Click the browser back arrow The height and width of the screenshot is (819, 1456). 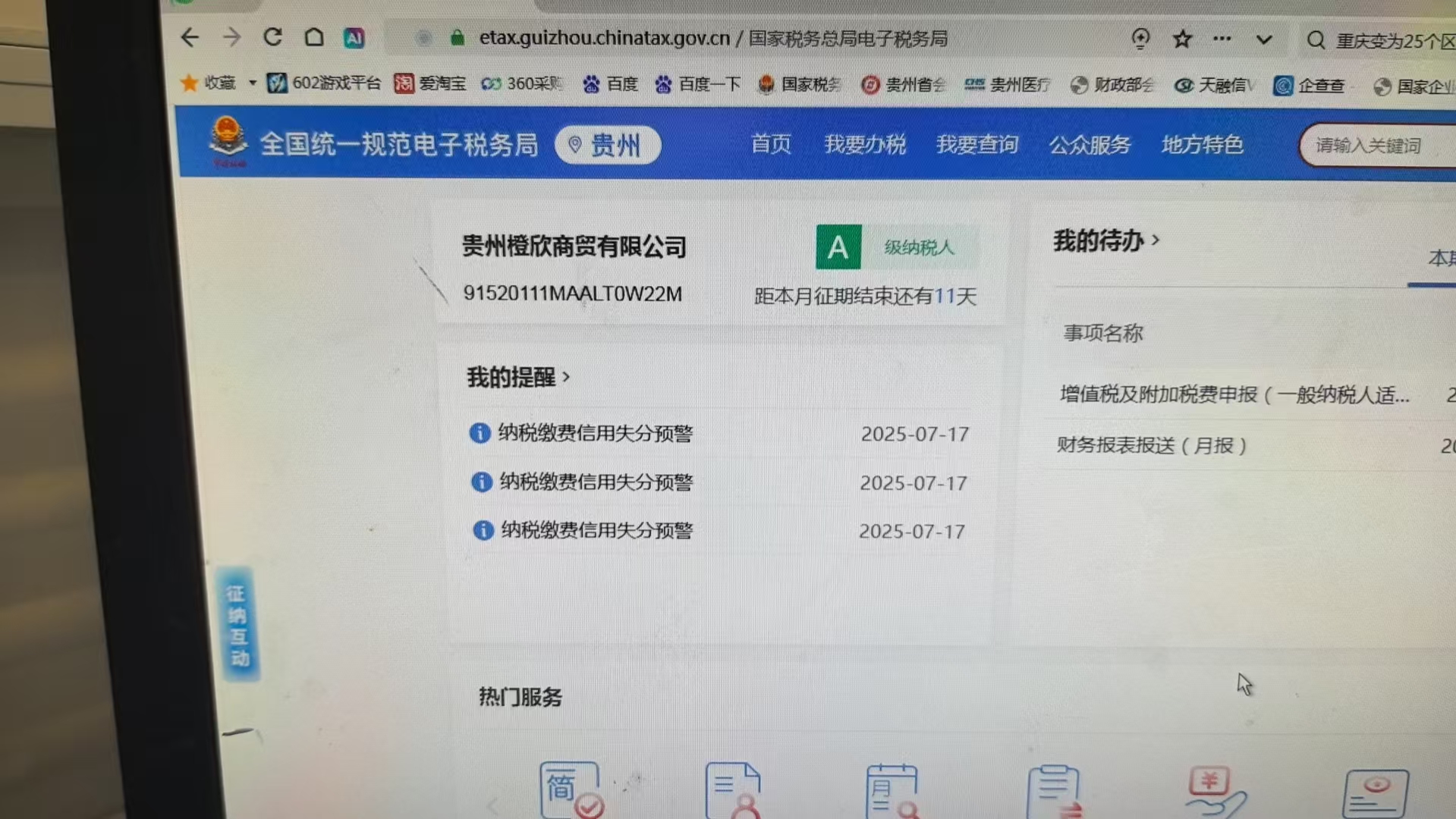pyautogui.click(x=190, y=37)
